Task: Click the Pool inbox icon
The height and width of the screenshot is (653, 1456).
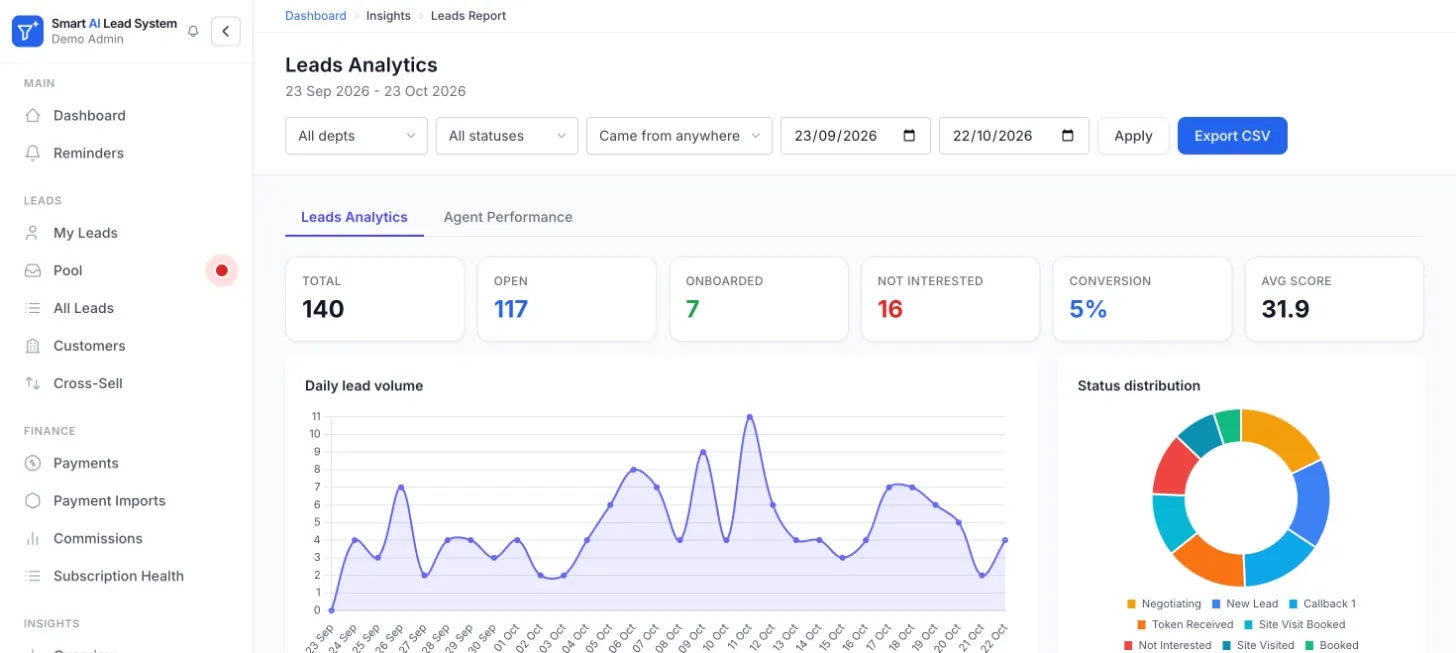Action: pyautogui.click(x=33, y=270)
